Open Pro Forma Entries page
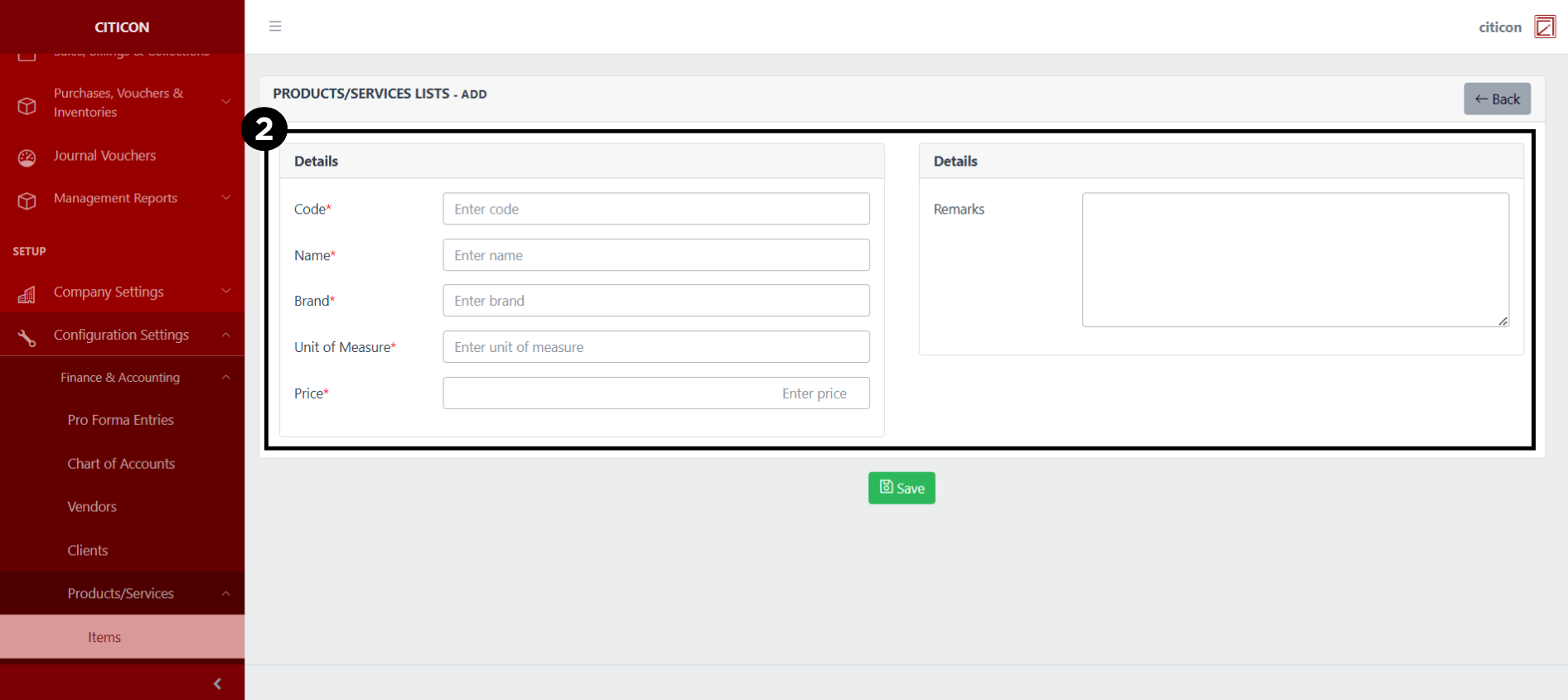This screenshot has height=700, width=1568. click(121, 420)
